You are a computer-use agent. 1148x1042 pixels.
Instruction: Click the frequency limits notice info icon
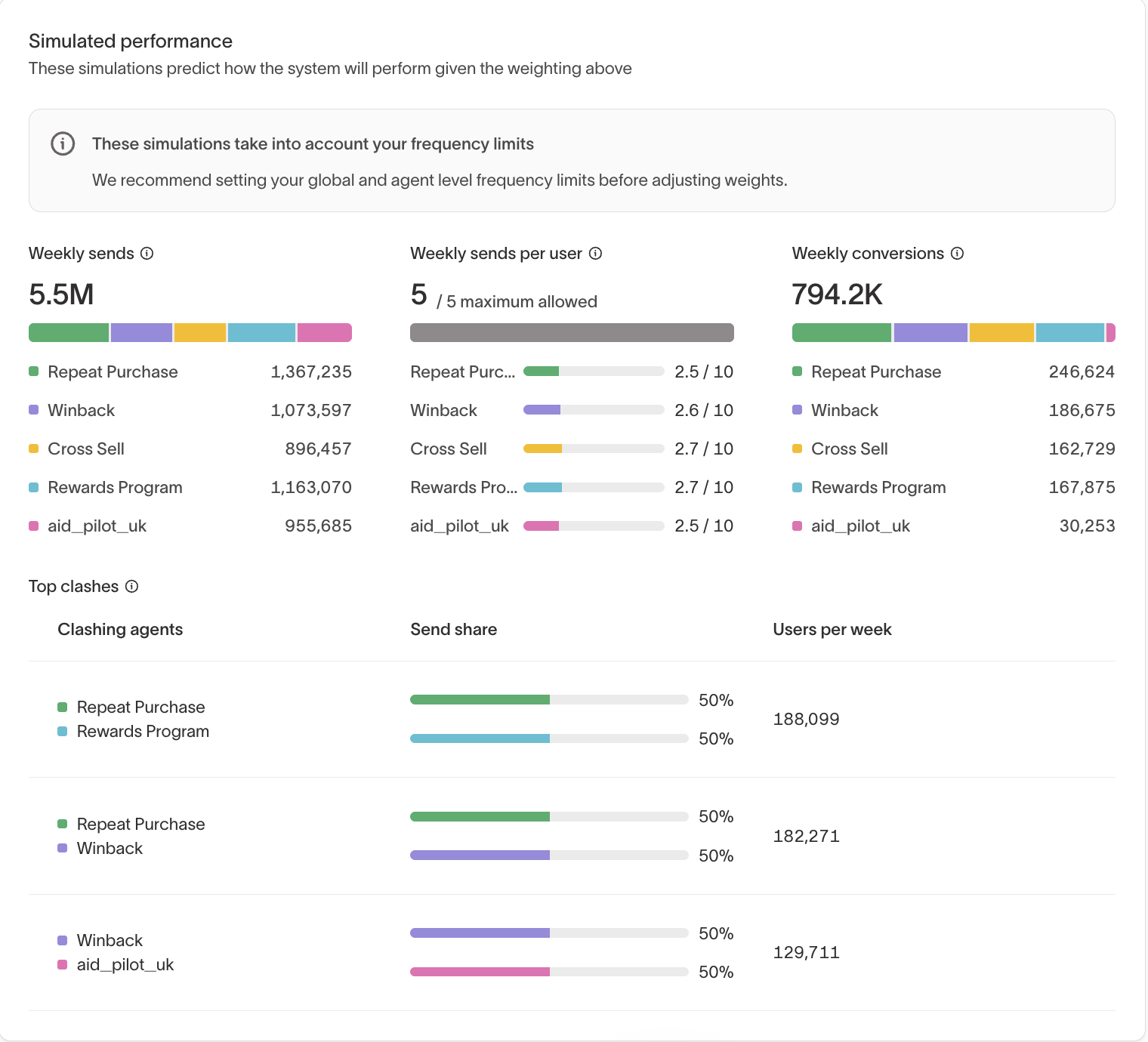pos(63,143)
